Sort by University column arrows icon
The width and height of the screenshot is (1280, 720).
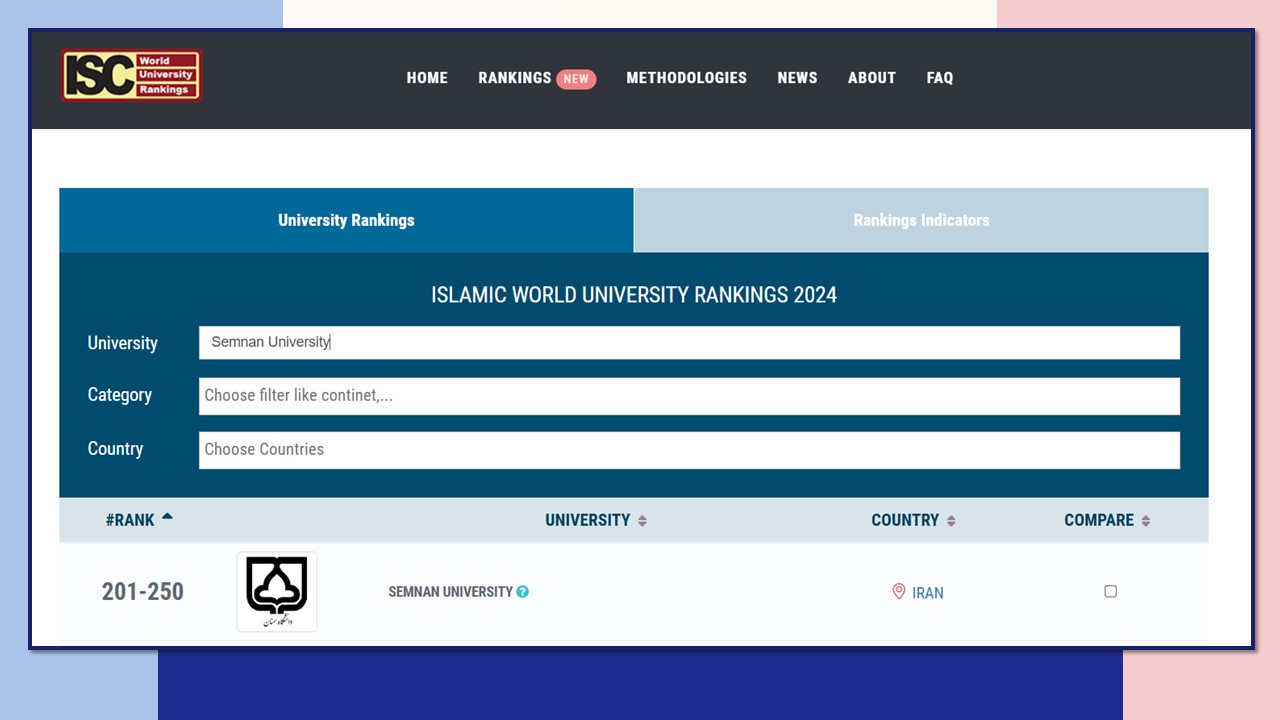(642, 521)
